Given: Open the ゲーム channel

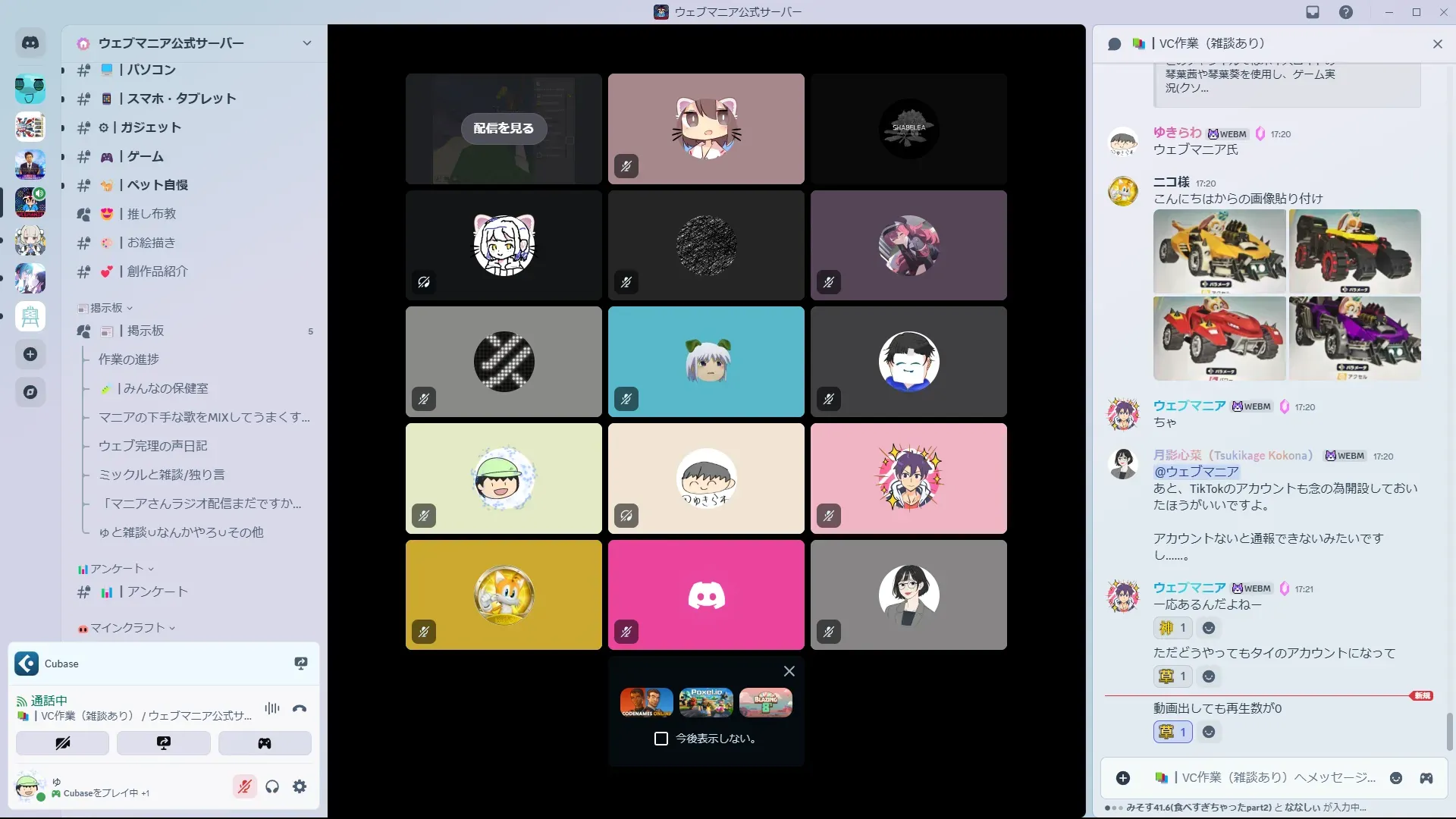Looking at the screenshot, I should click(x=145, y=156).
